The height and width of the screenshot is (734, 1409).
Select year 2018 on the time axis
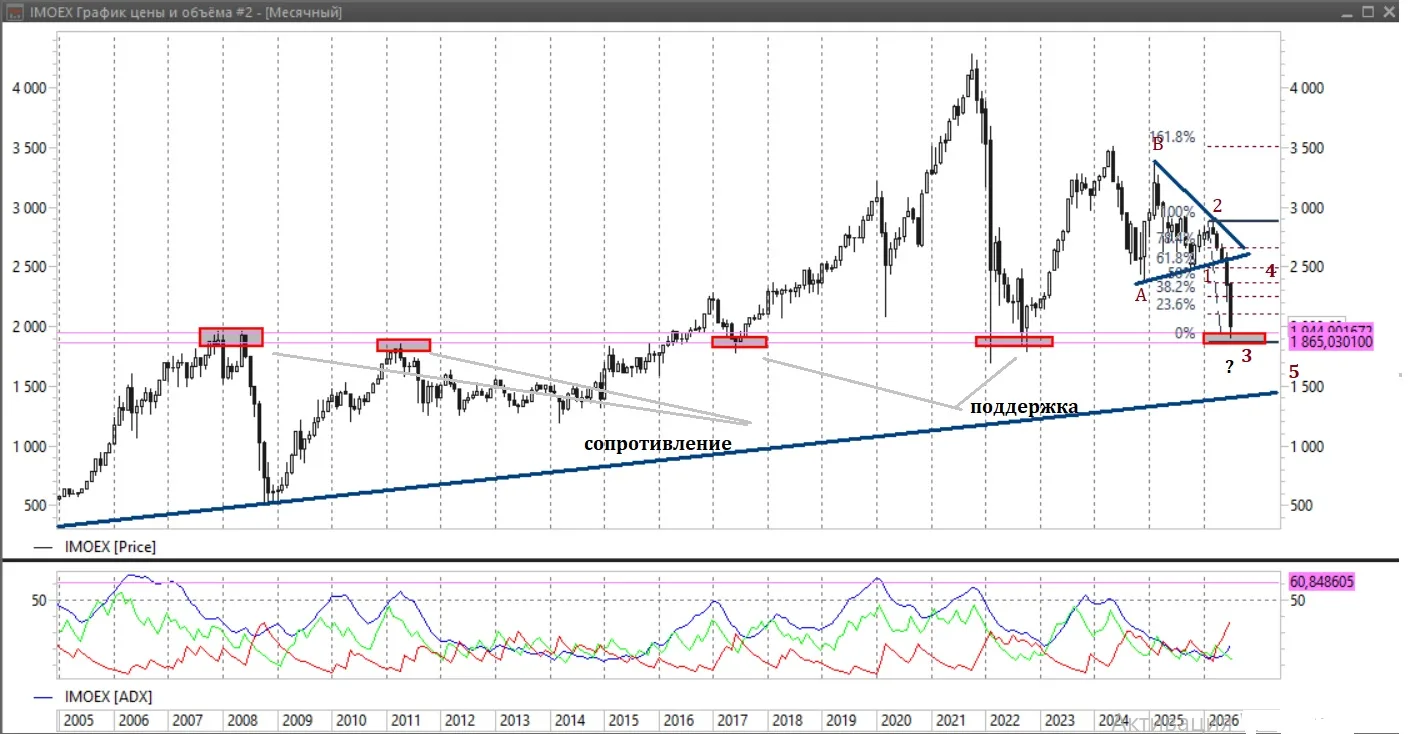pyautogui.click(x=786, y=720)
